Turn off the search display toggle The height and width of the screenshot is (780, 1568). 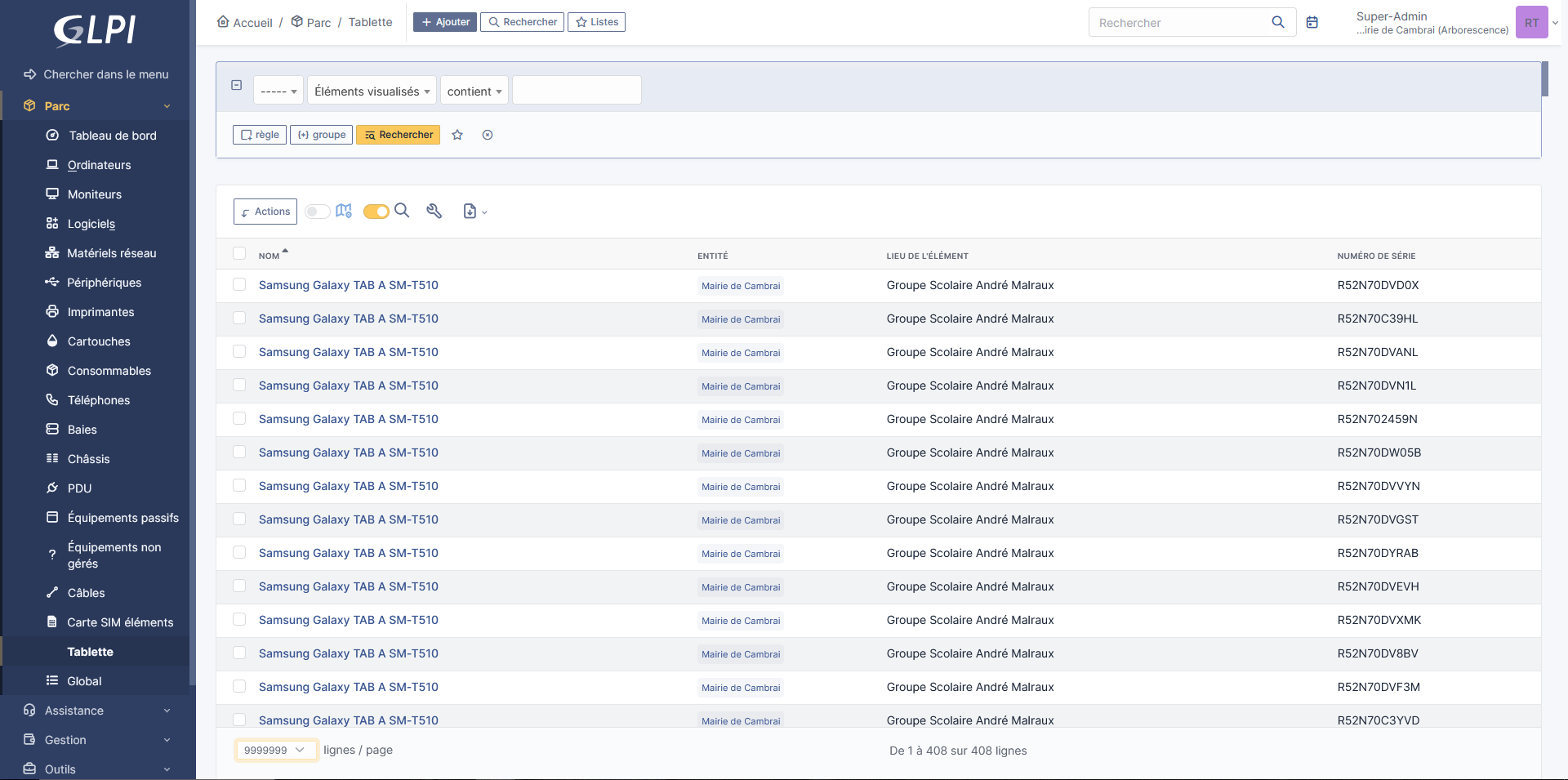(376, 212)
